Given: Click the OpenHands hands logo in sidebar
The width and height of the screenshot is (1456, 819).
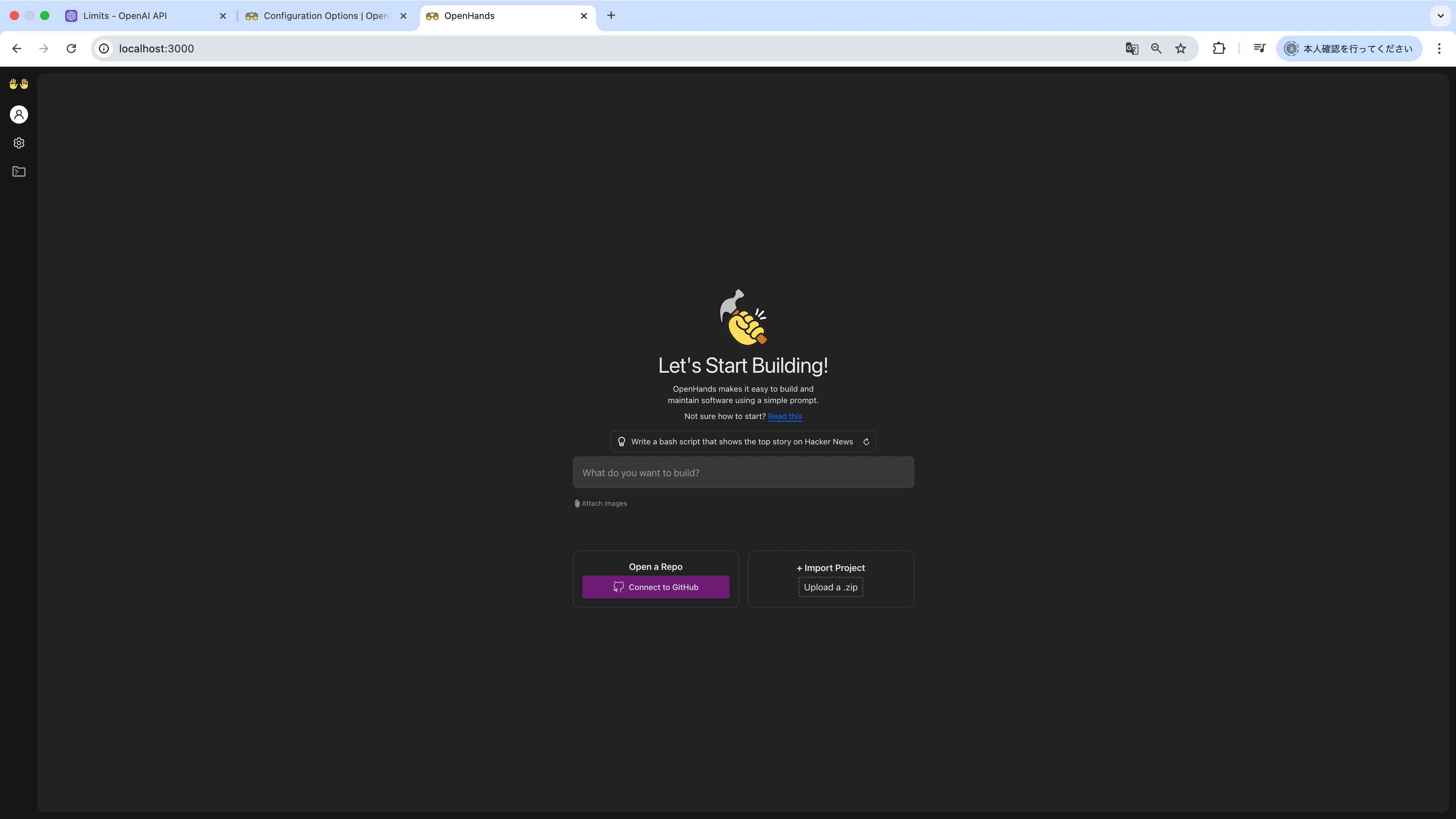Looking at the screenshot, I should coord(19,84).
